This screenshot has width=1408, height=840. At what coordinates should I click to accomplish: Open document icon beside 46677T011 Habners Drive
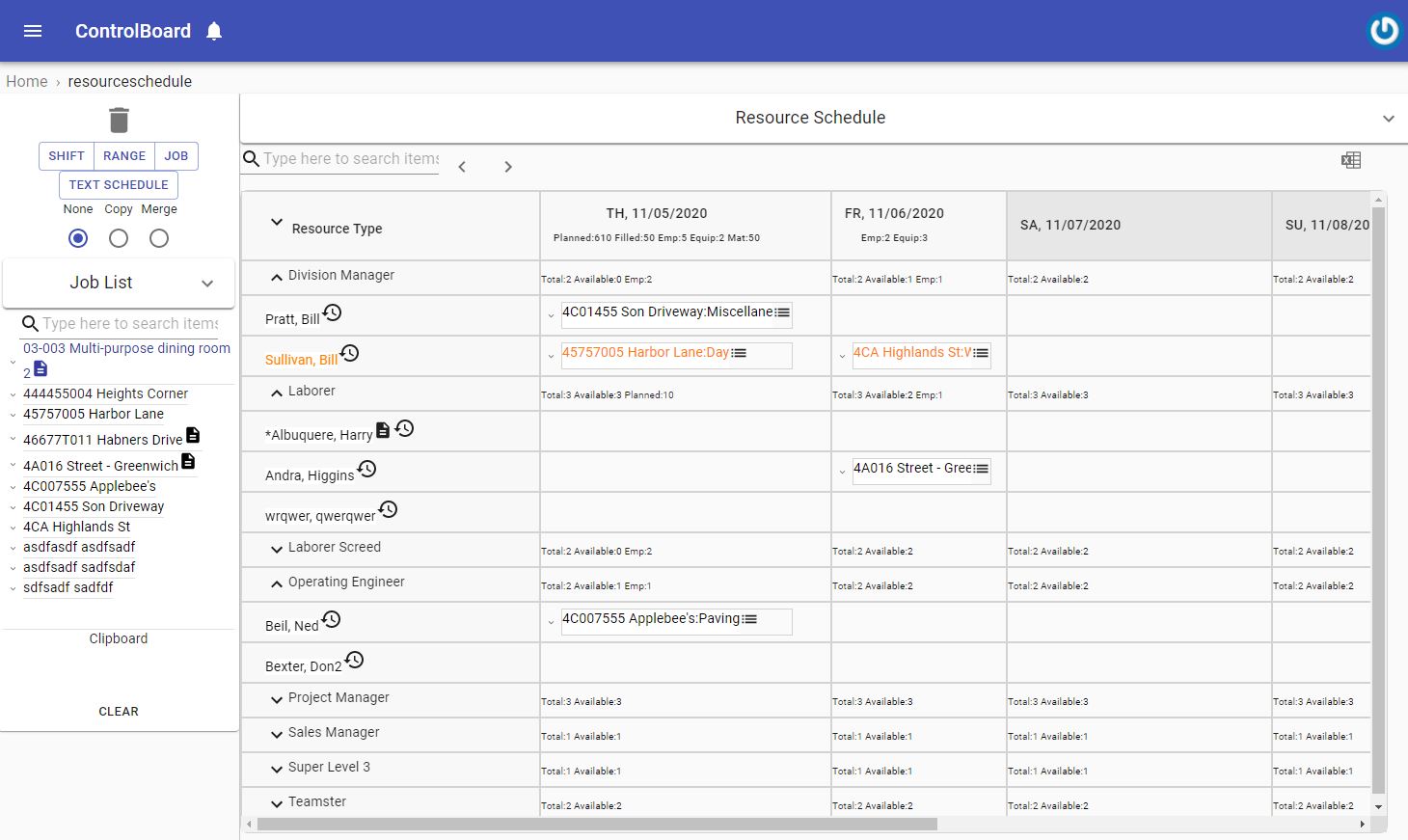click(x=193, y=435)
